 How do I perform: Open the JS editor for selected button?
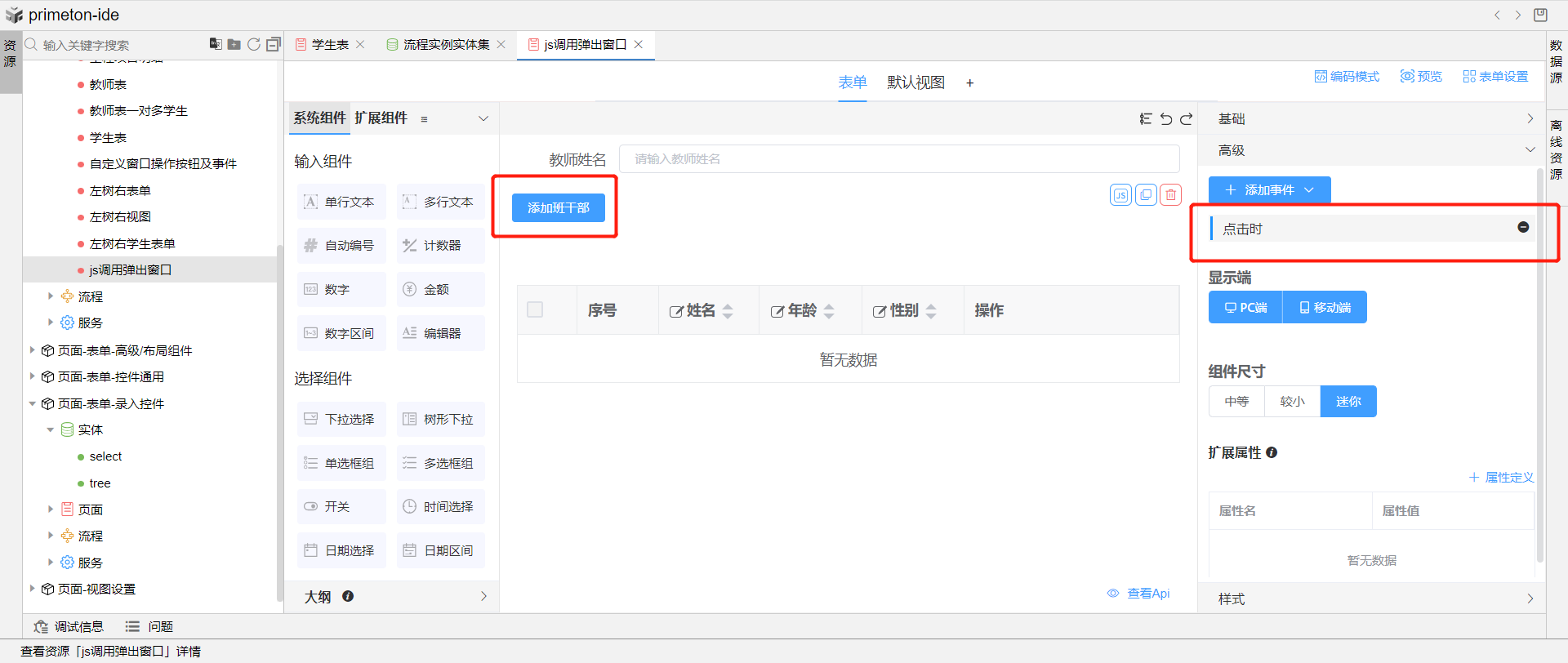click(1120, 195)
